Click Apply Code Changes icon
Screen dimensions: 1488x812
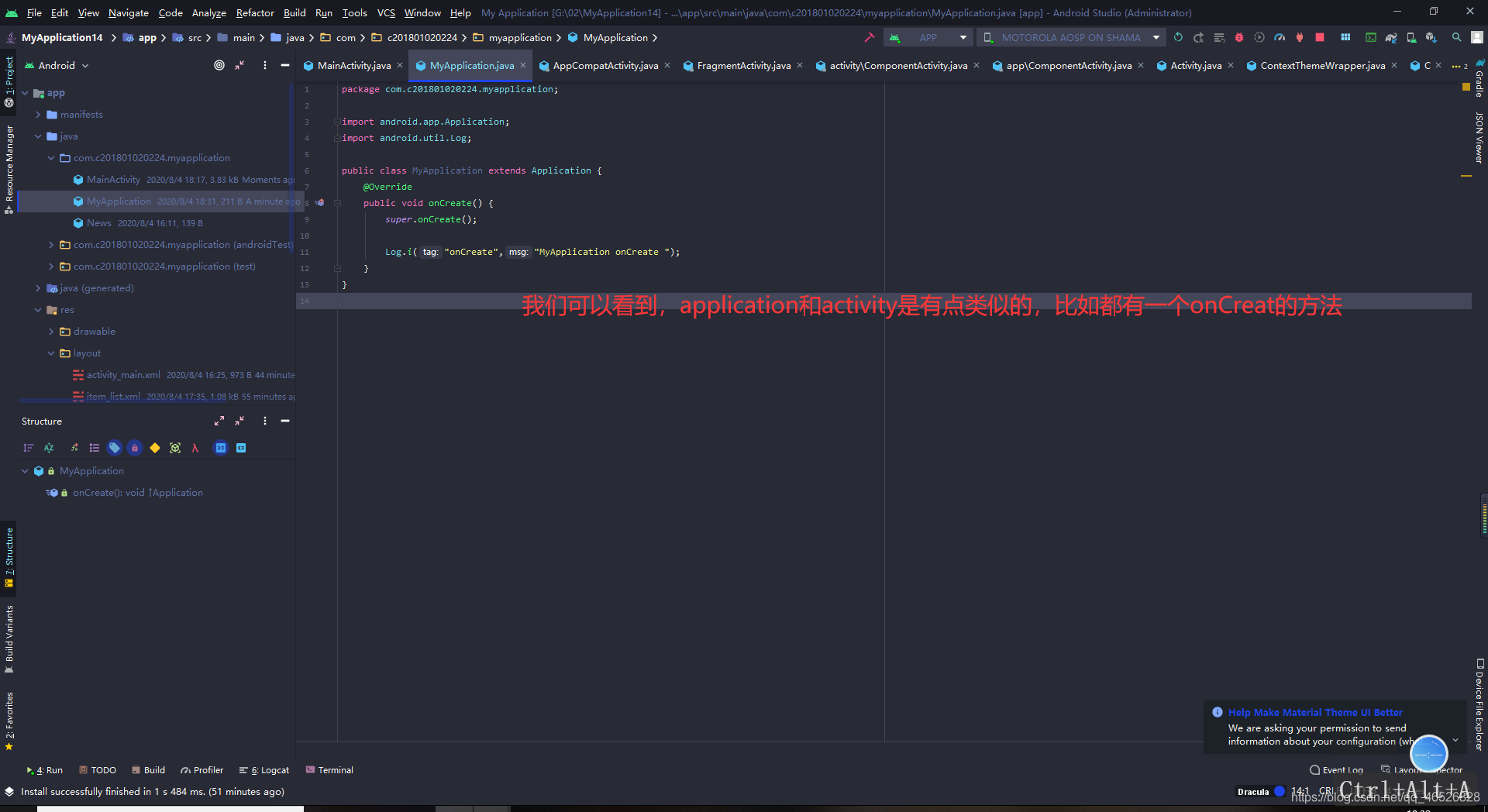click(x=1218, y=37)
